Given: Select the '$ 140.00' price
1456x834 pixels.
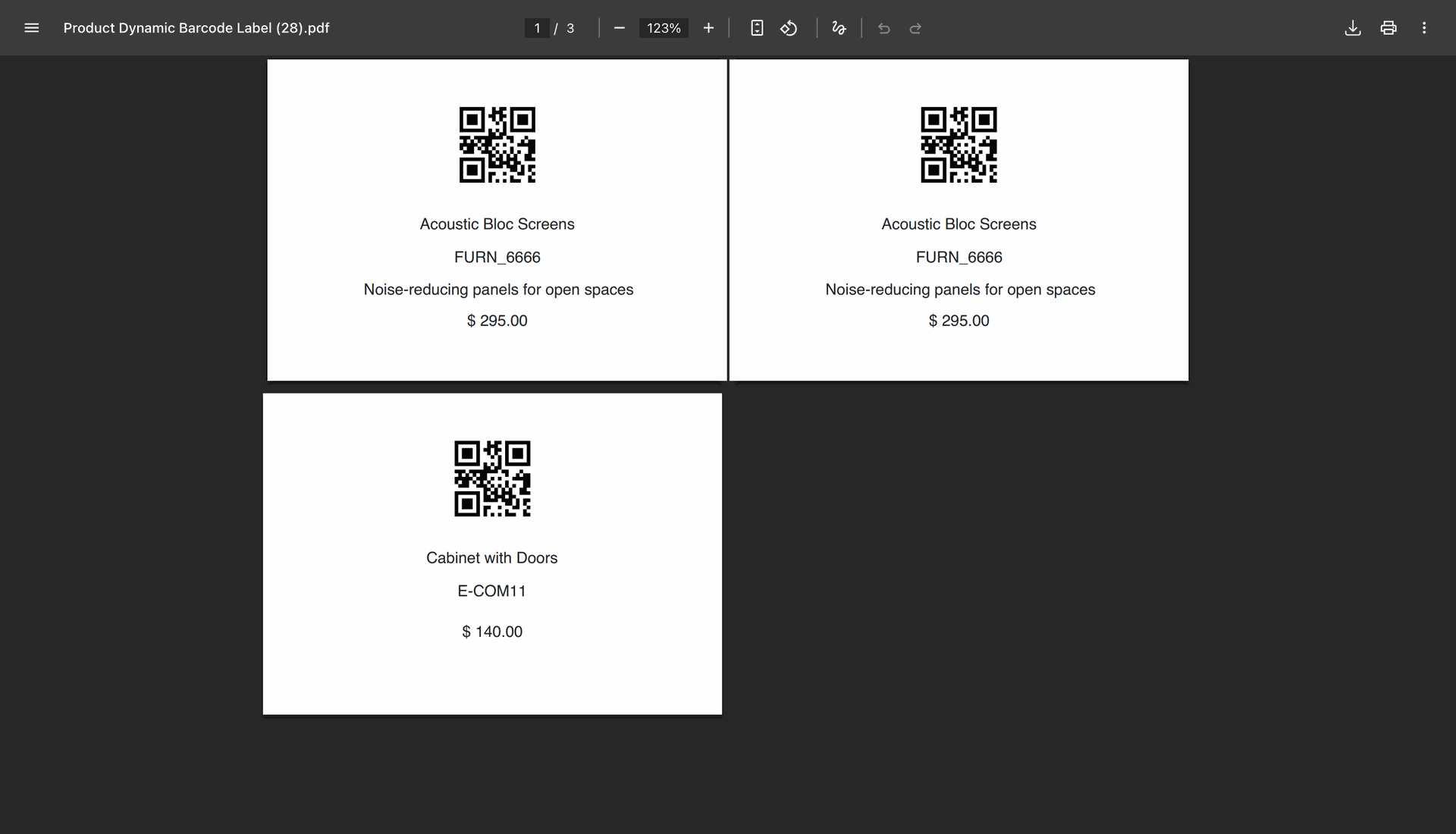Looking at the screenshot, I should pos(492,632).
